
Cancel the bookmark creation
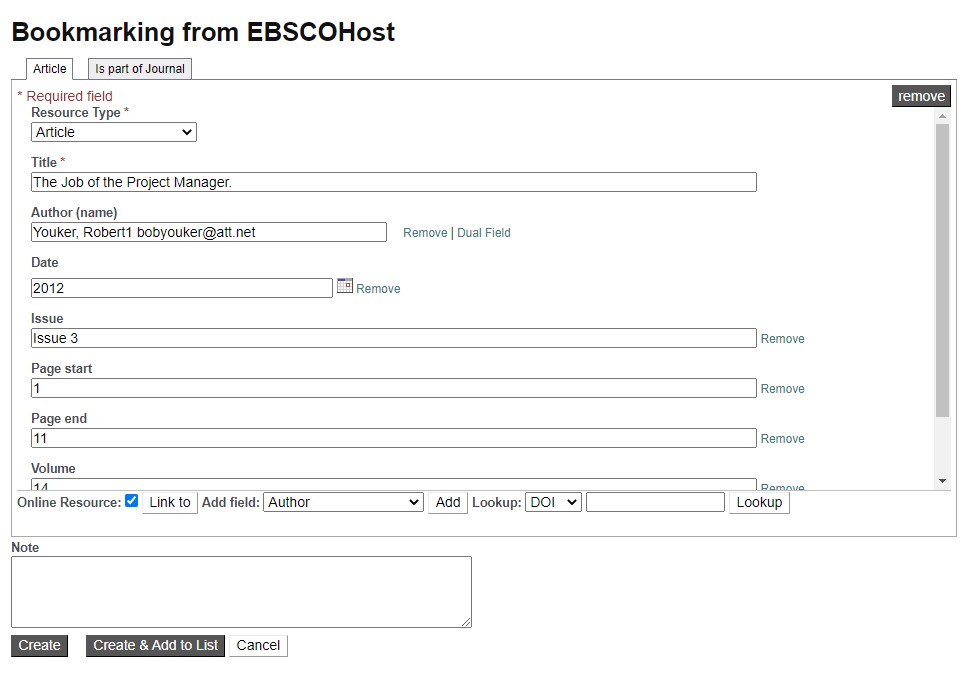pos(258,645)
